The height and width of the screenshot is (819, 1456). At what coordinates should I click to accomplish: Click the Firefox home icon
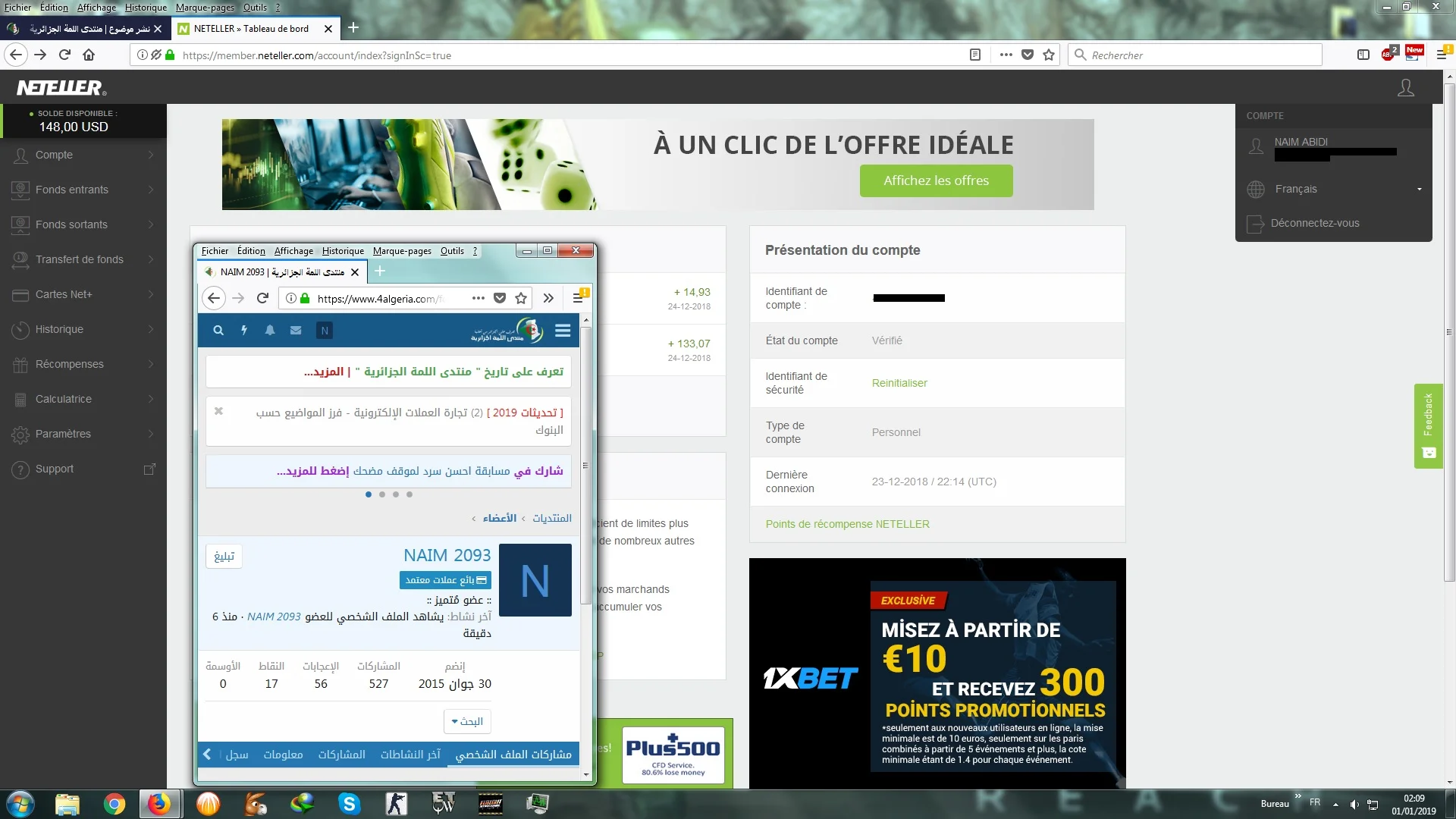[x=89, y=55]
